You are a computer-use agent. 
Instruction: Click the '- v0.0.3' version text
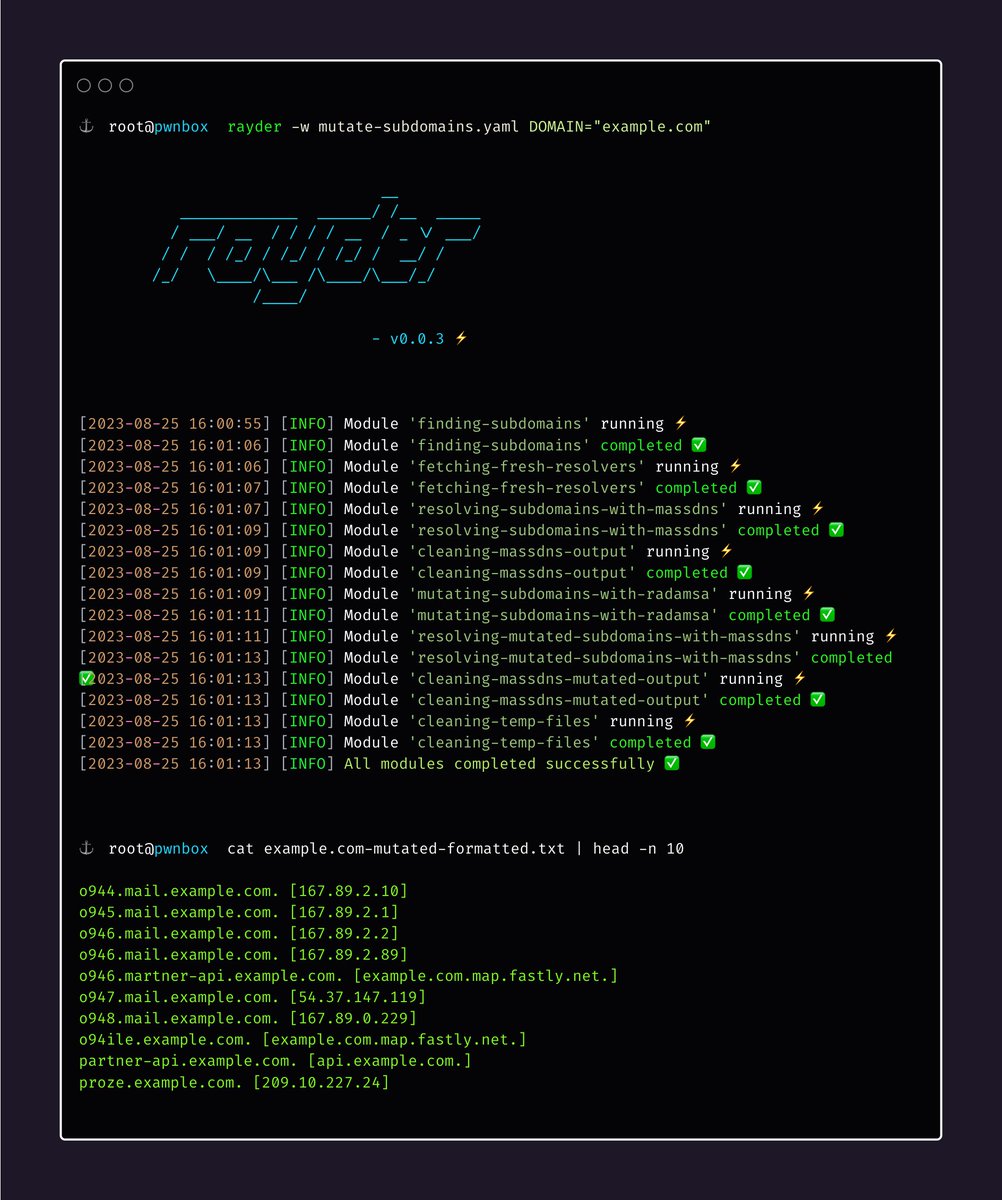pyautogui.click(x=409, y=339)
